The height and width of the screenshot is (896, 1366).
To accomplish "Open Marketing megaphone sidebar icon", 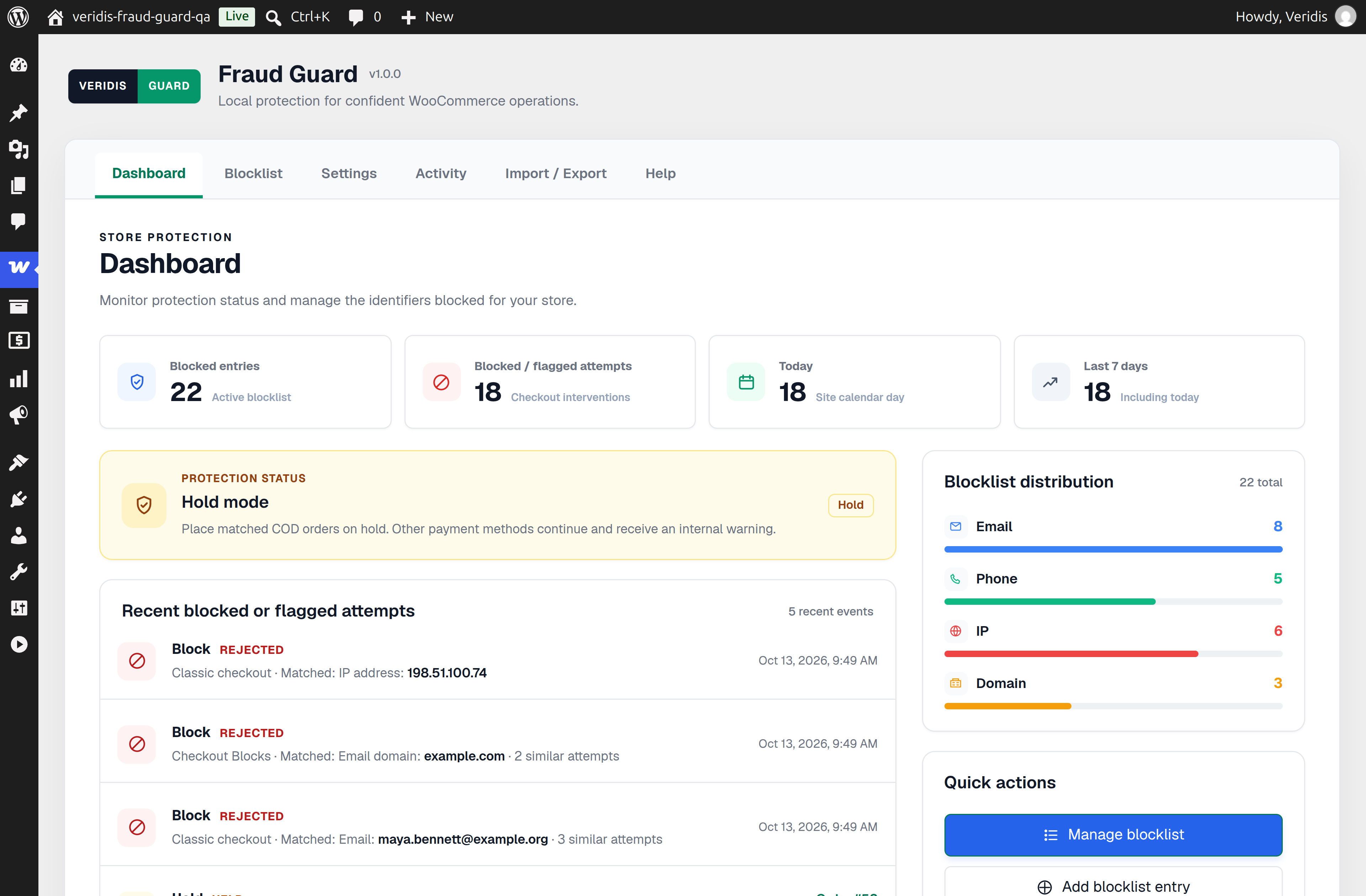I will point(18,414).
